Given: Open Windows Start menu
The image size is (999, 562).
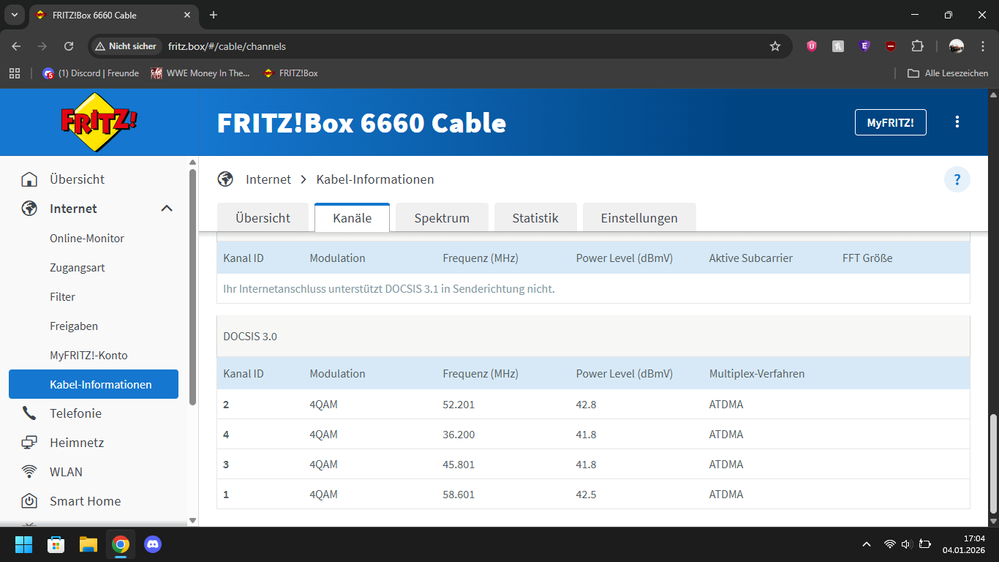Looking at the screenshot, I should [24, 544].
